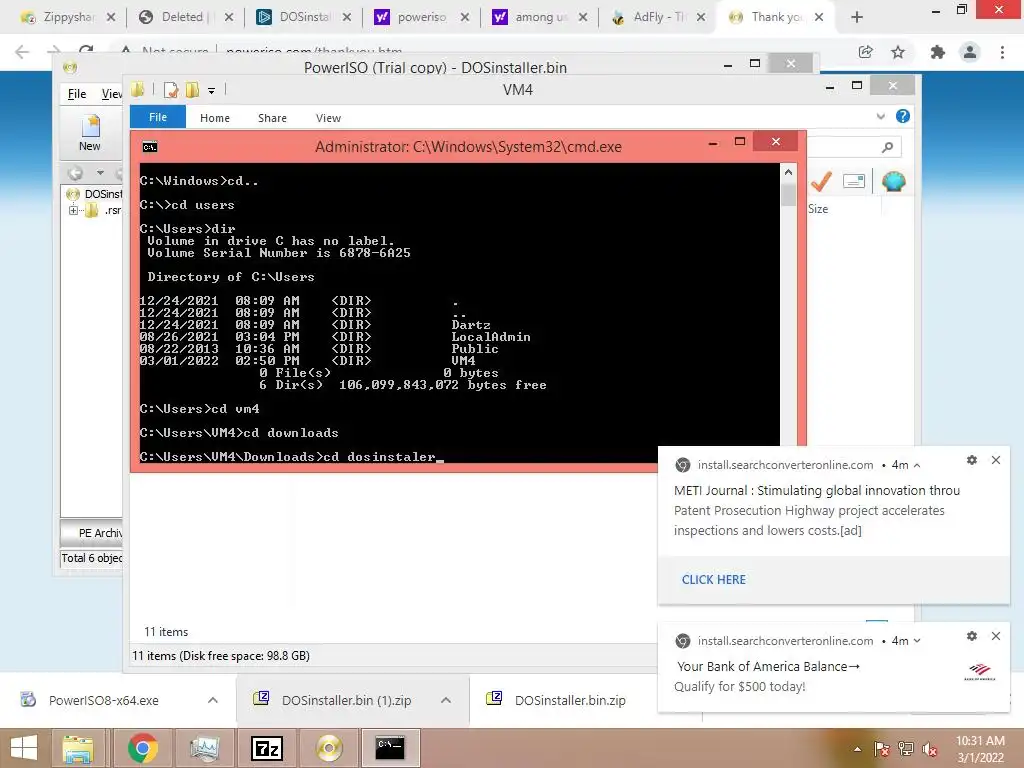Screen dimensions: 1024x768
Task: Click the PowerISO back navigation icon
Action: coord(75,173)
